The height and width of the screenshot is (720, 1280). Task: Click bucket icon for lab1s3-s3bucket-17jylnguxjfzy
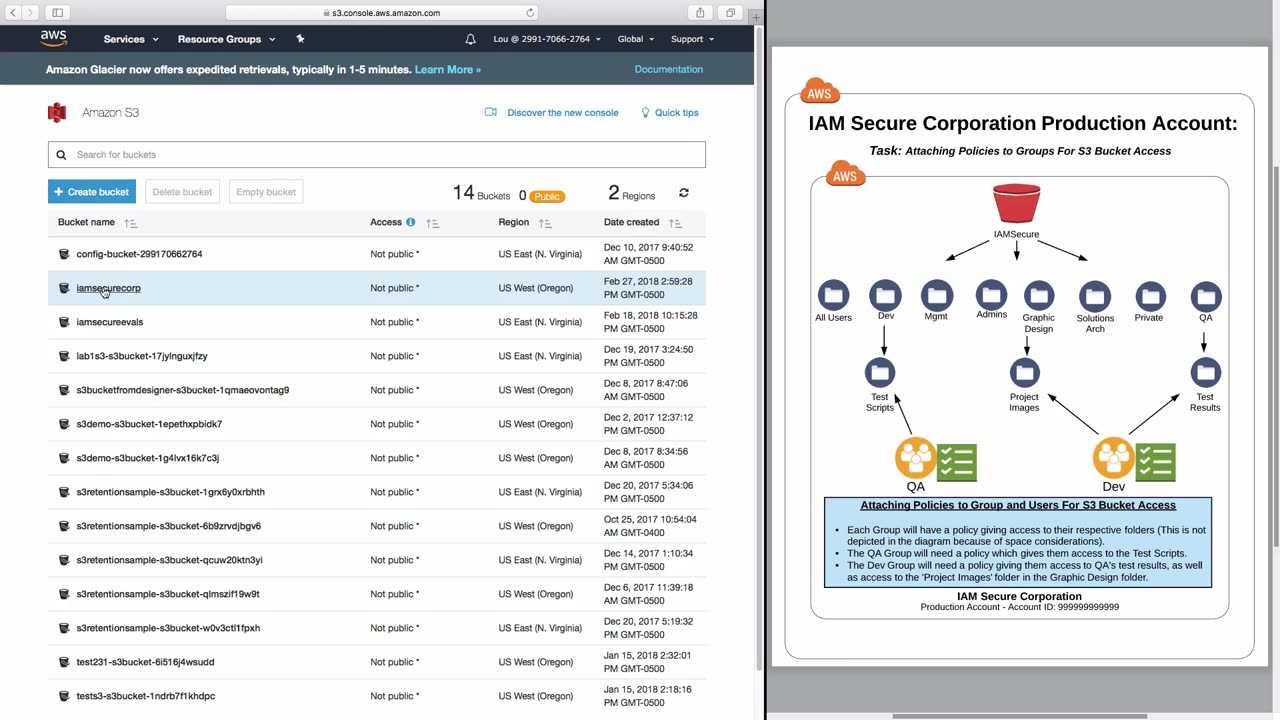coord(64,356)
